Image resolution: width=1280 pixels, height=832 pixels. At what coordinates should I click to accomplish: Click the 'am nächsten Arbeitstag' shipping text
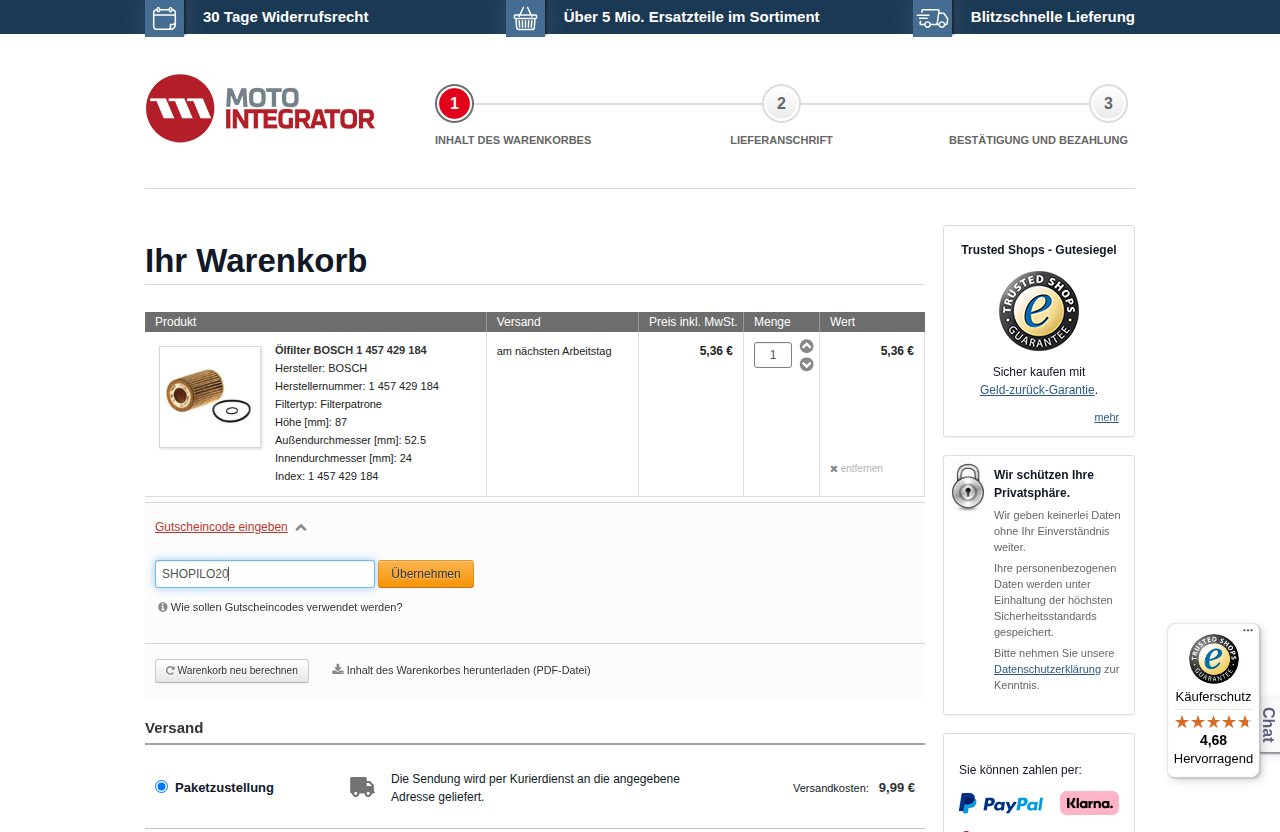tap(554, 351)
